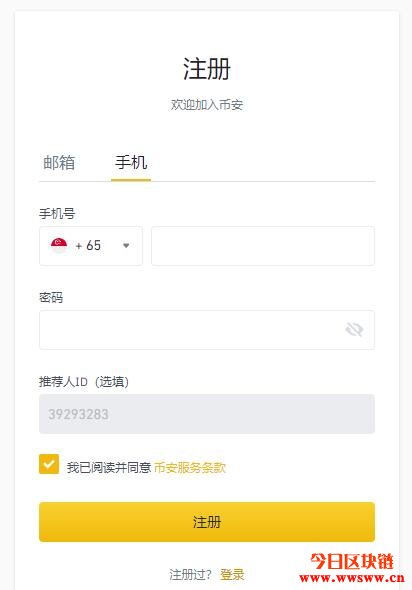The height and width of the screenshot is (590, 412).
Task: Open the +65 country code dropdown
Action: tap(91, 246)
